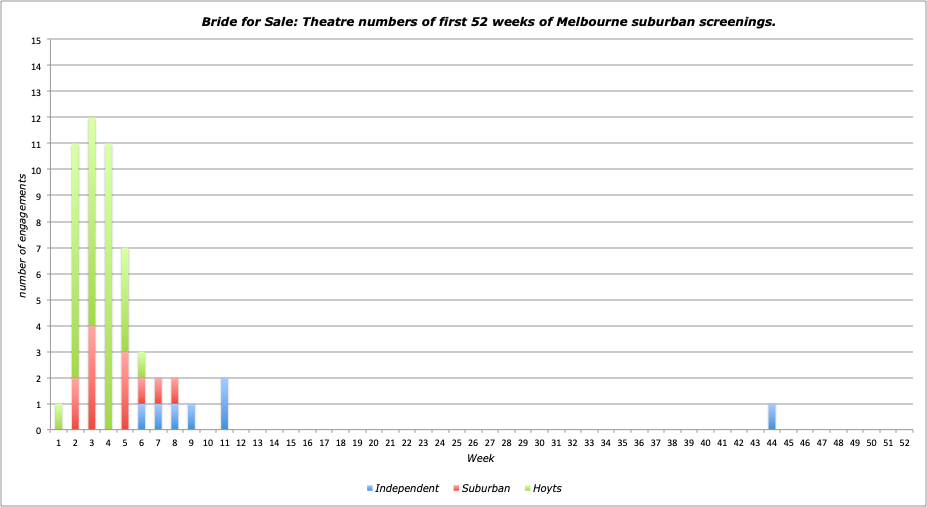Screen dimensions: 927x507
Task: Click the y-axis label 15
Action: point(36,41)
